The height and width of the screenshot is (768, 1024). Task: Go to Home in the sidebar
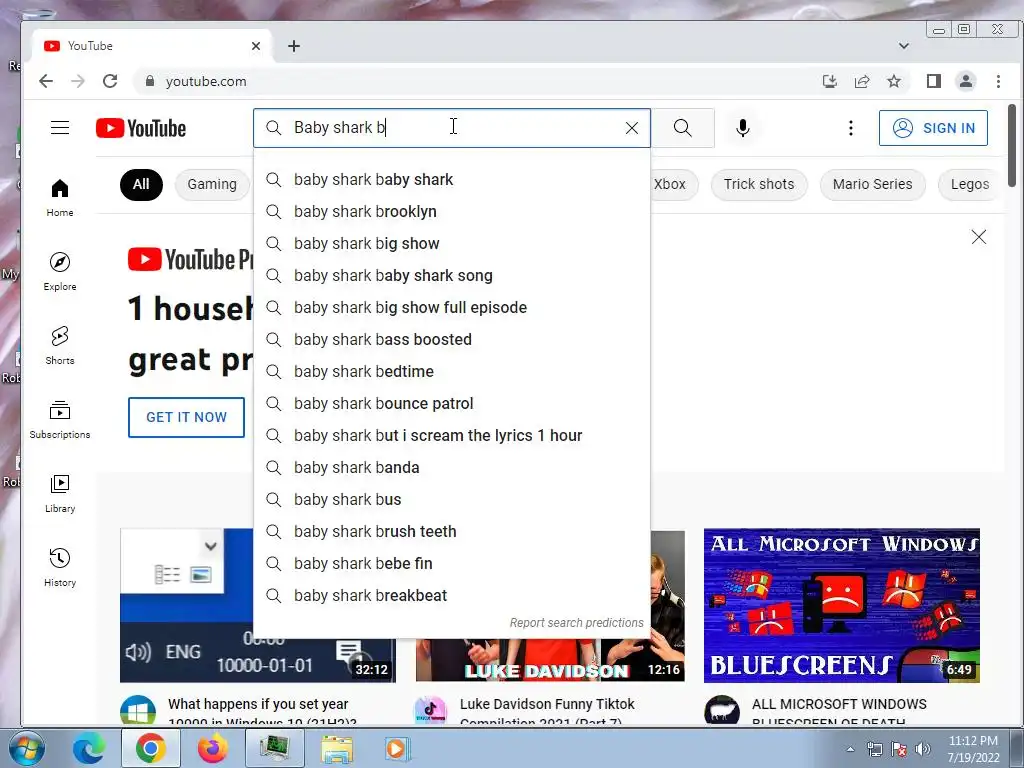click(60, 199)
